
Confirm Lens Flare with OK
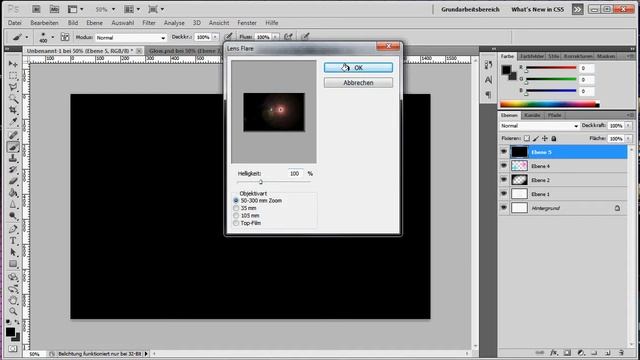point(358,68)
